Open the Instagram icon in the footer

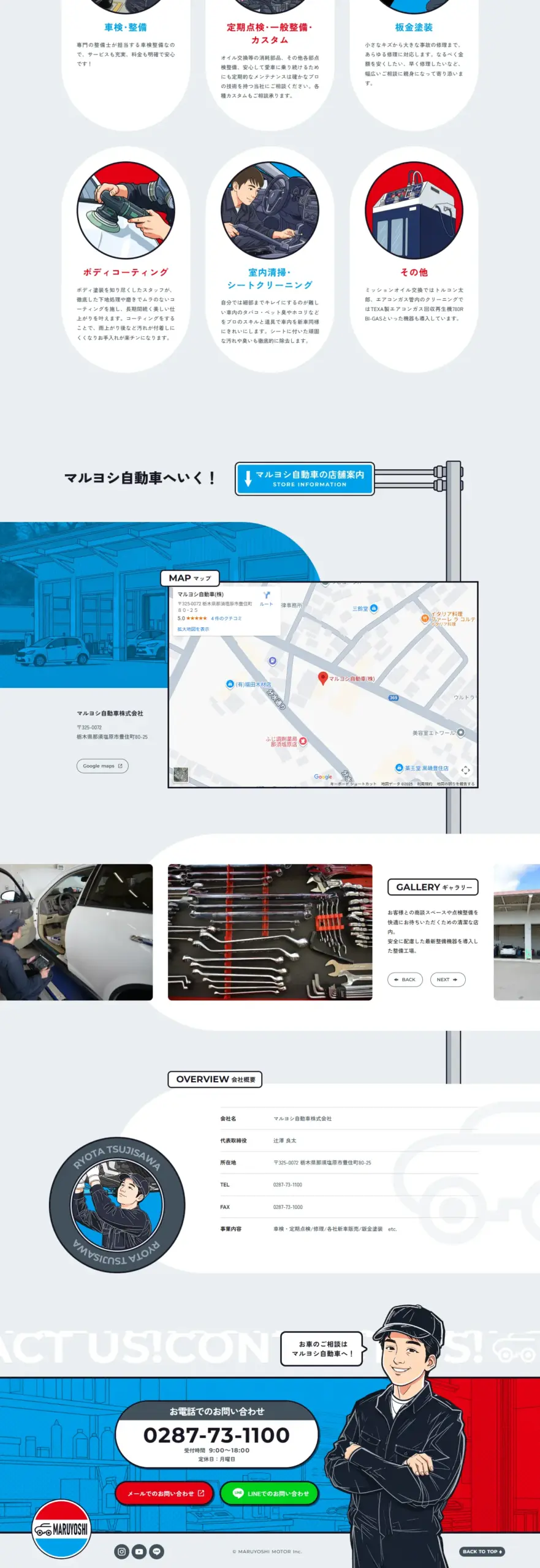click(x=121, y=1551)
